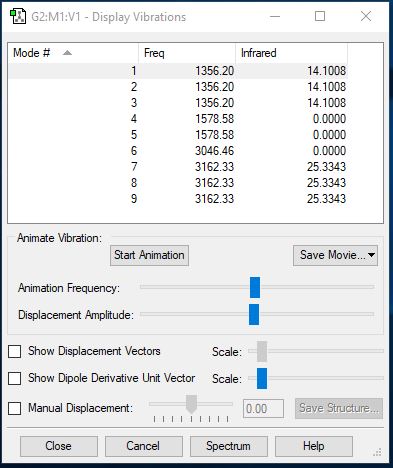Click the GaussView molecule icon in title bar
The width and height of the screenshot is (393, 468).
click(x=18, y=17)
